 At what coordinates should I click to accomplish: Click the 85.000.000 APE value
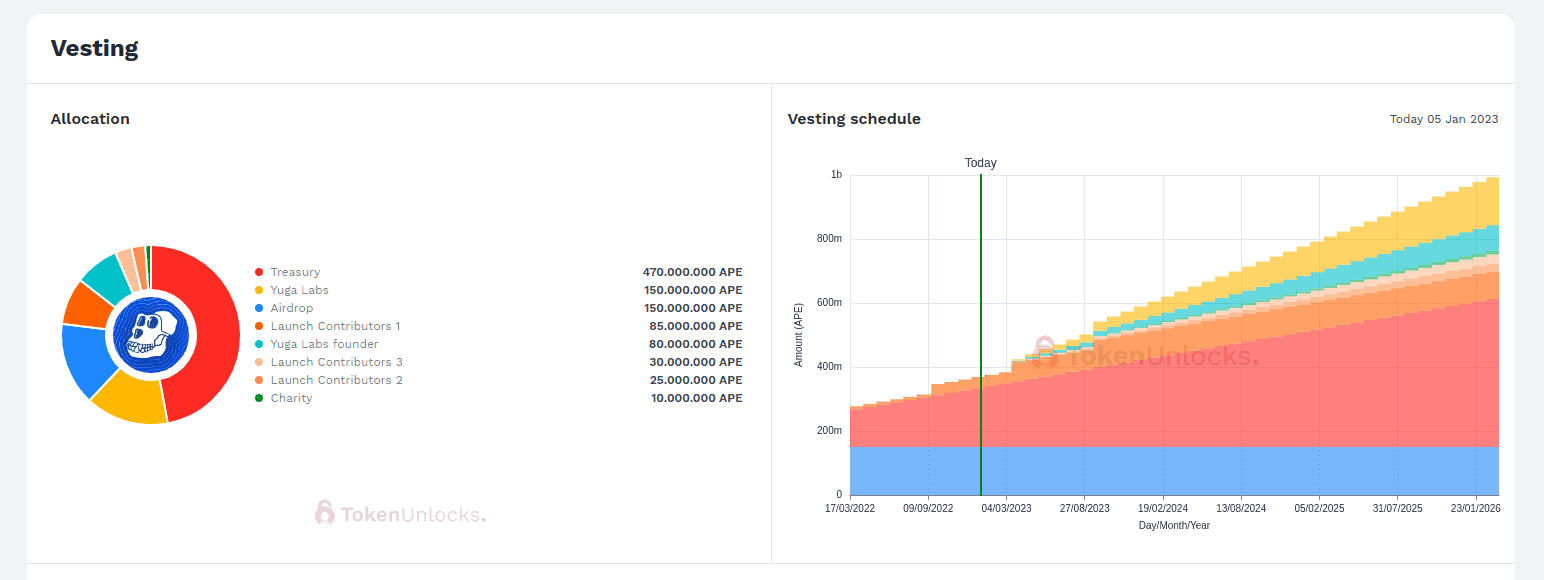(695, 326)
